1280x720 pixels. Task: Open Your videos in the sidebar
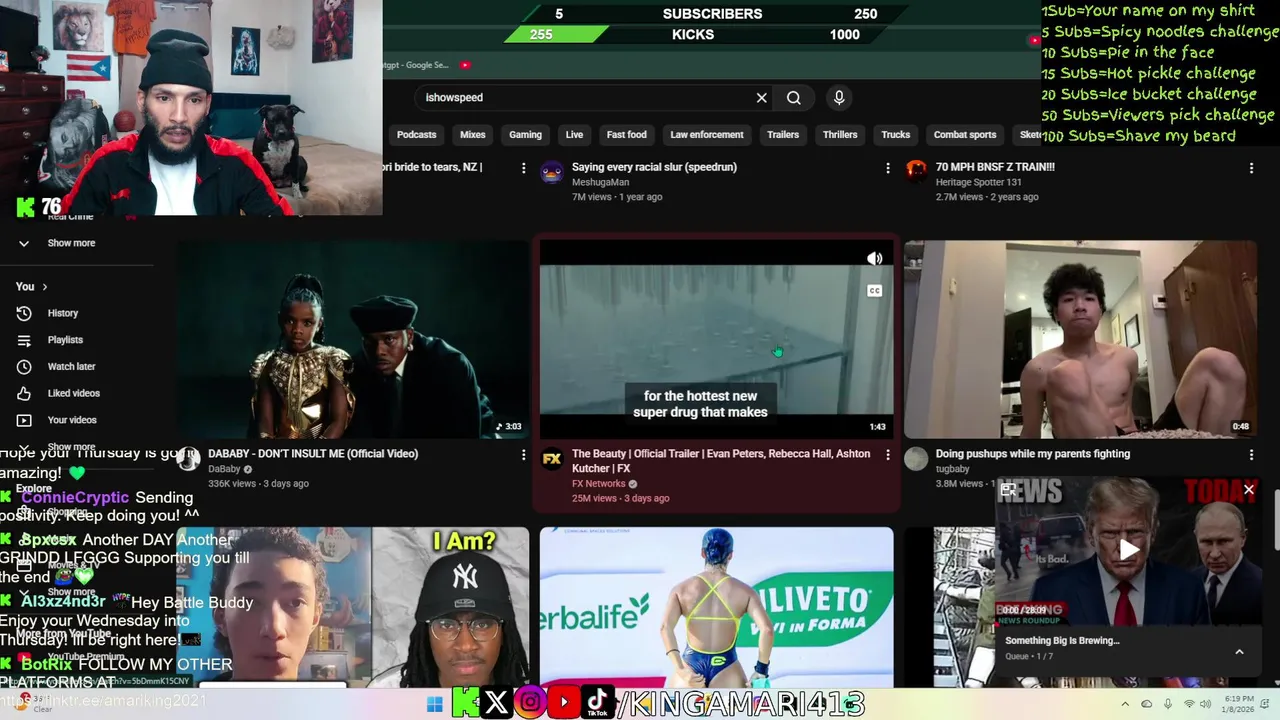pyautogui.click(x=72, y=420)
